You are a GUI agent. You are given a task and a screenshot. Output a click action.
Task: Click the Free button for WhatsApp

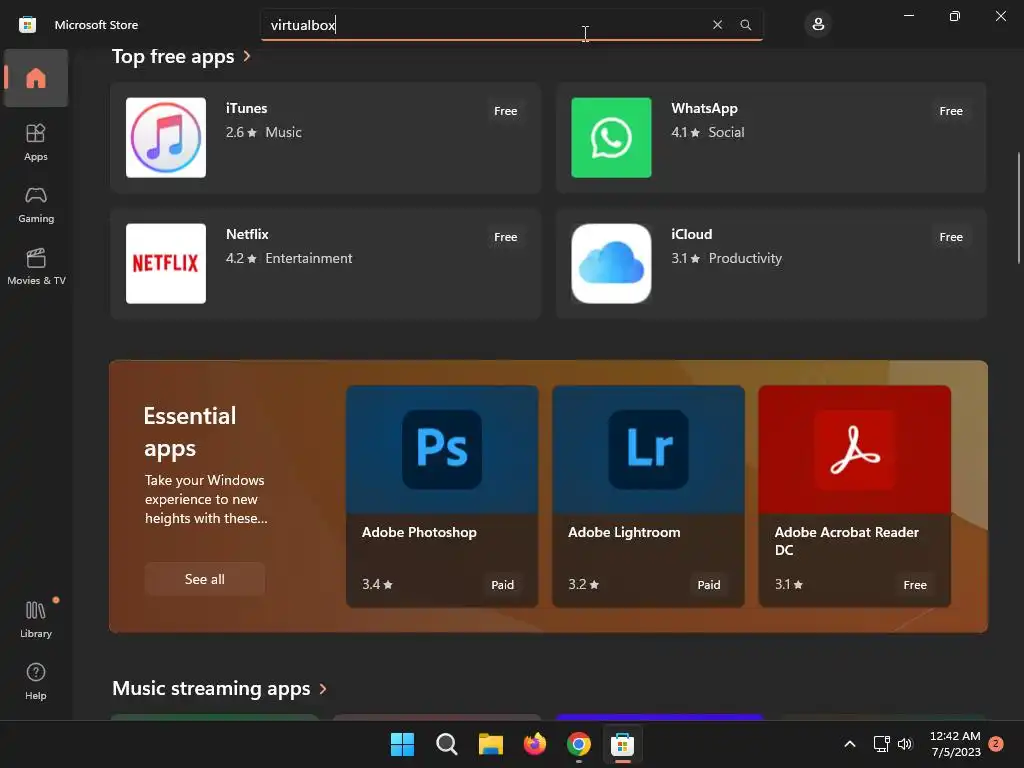pos(951,111)
